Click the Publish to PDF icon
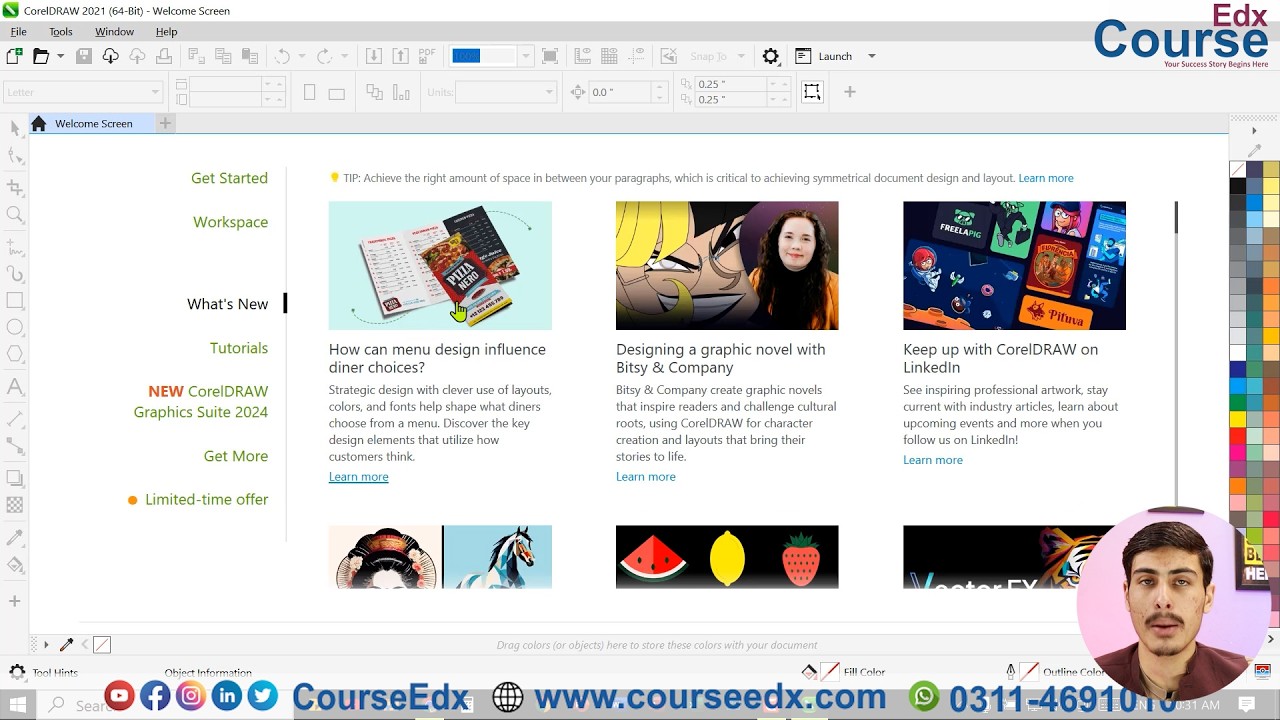Viewport: 1280px width, 720px height. point(427,56)
